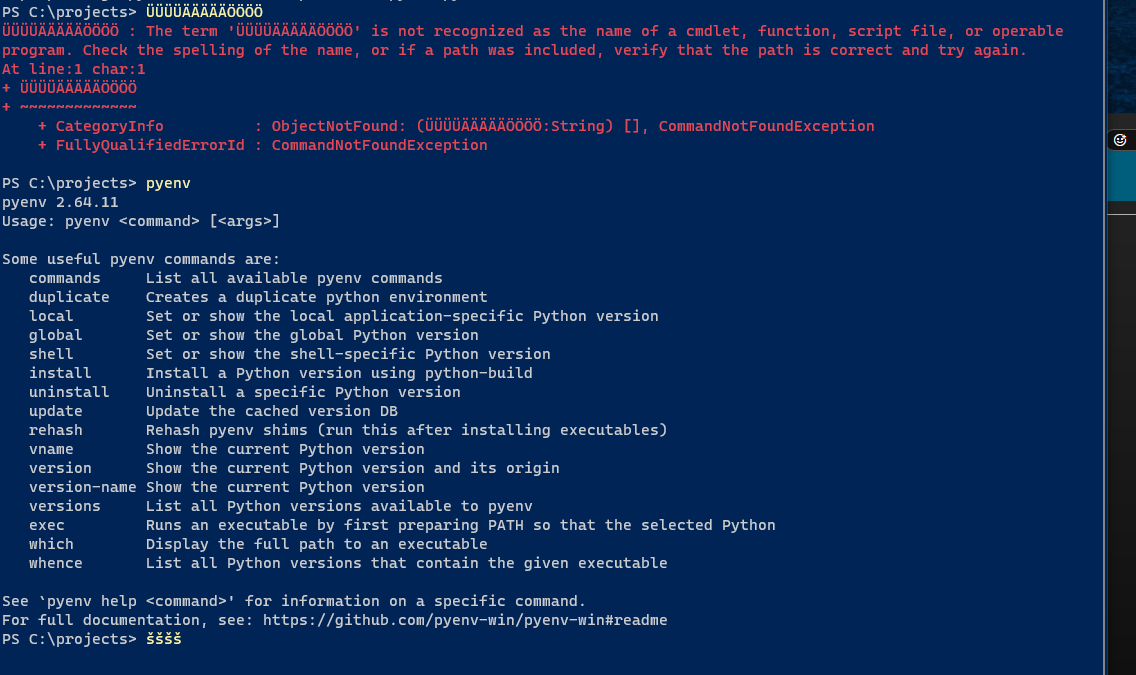Click the 'commands' entry in pyenv help list

point(64,278)
